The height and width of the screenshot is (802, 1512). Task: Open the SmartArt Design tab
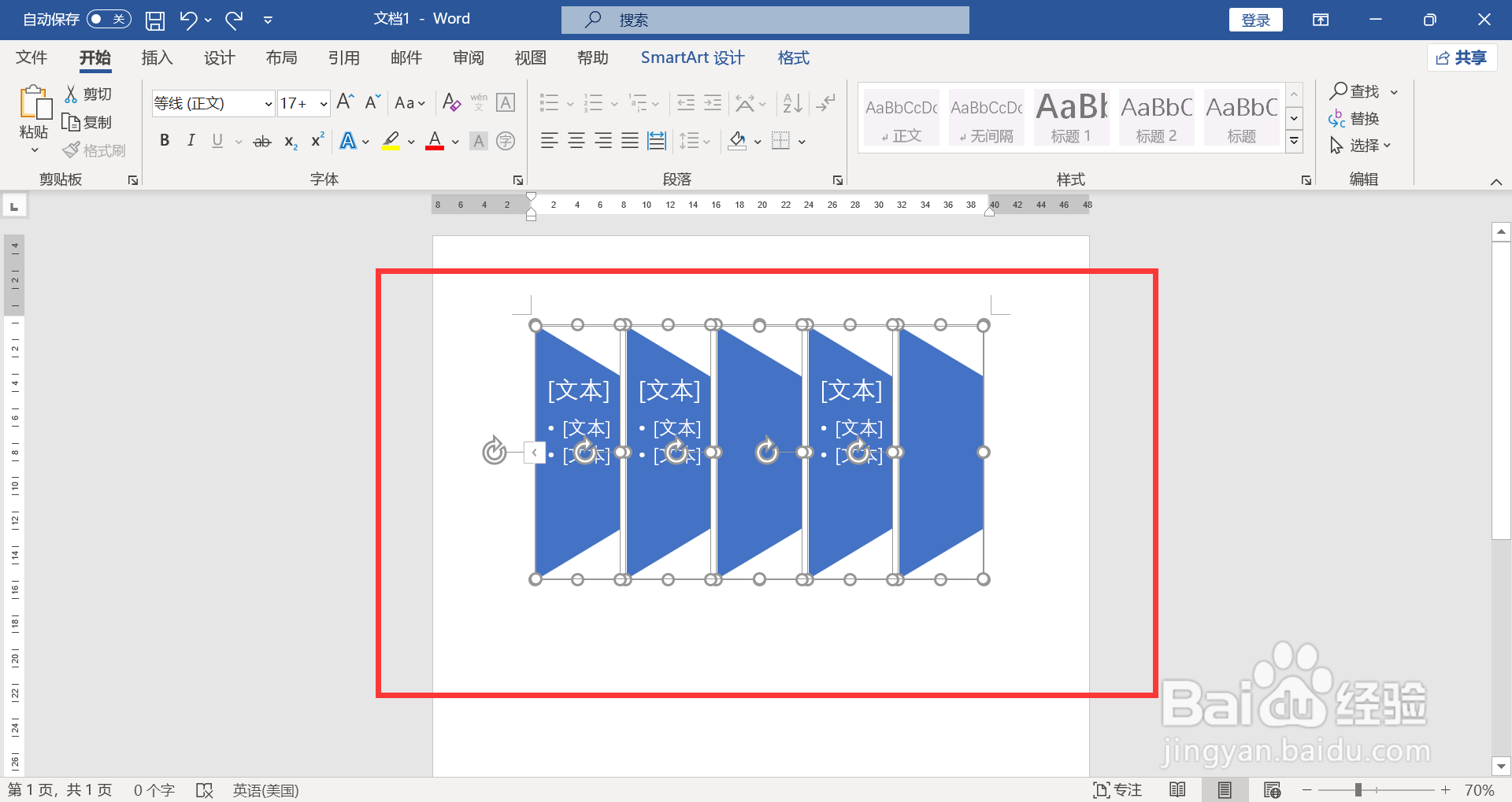(x=692, y=57)
